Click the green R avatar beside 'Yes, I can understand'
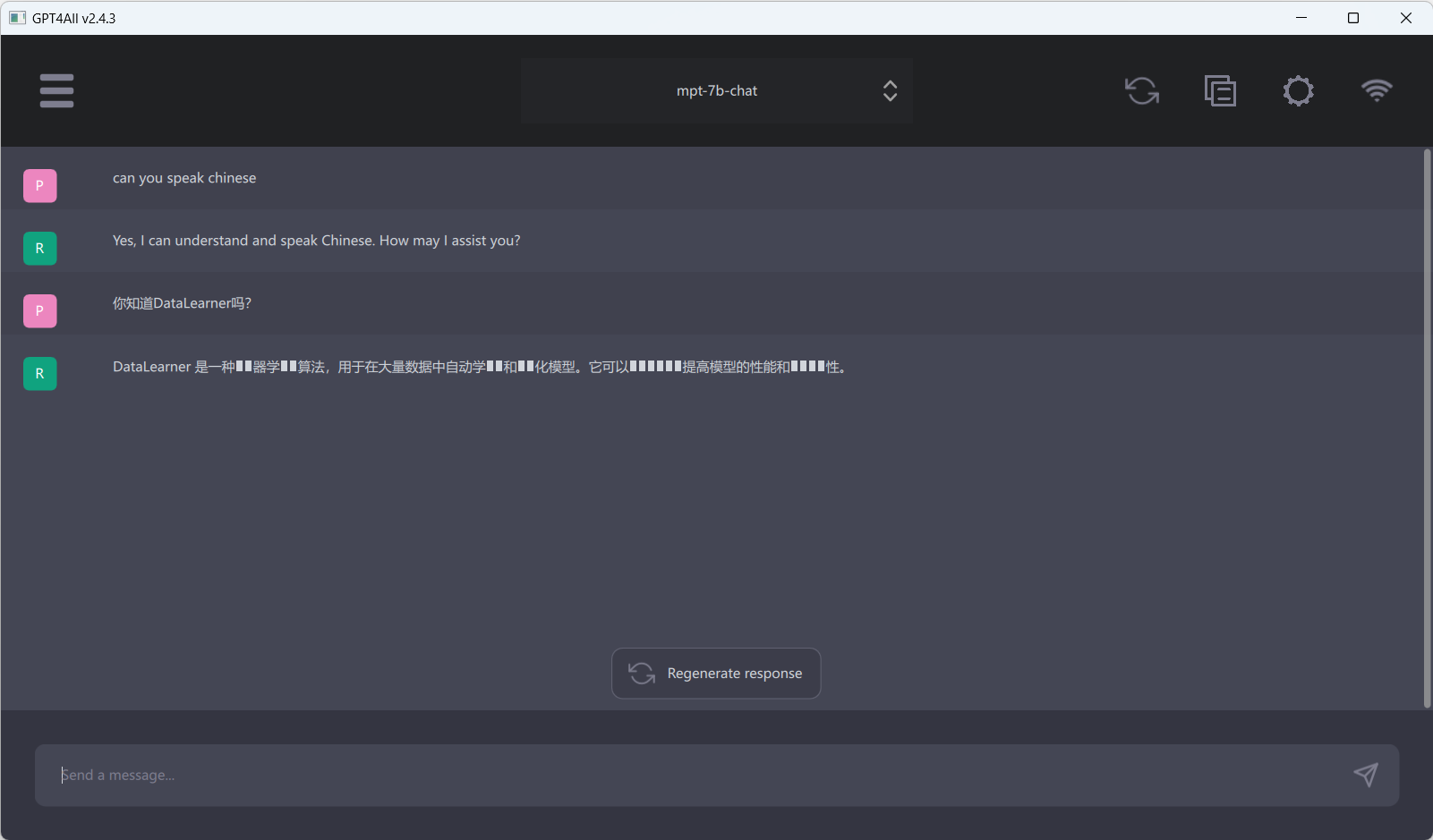Viewport: 1433px width, 840px height. pos(39,249)
